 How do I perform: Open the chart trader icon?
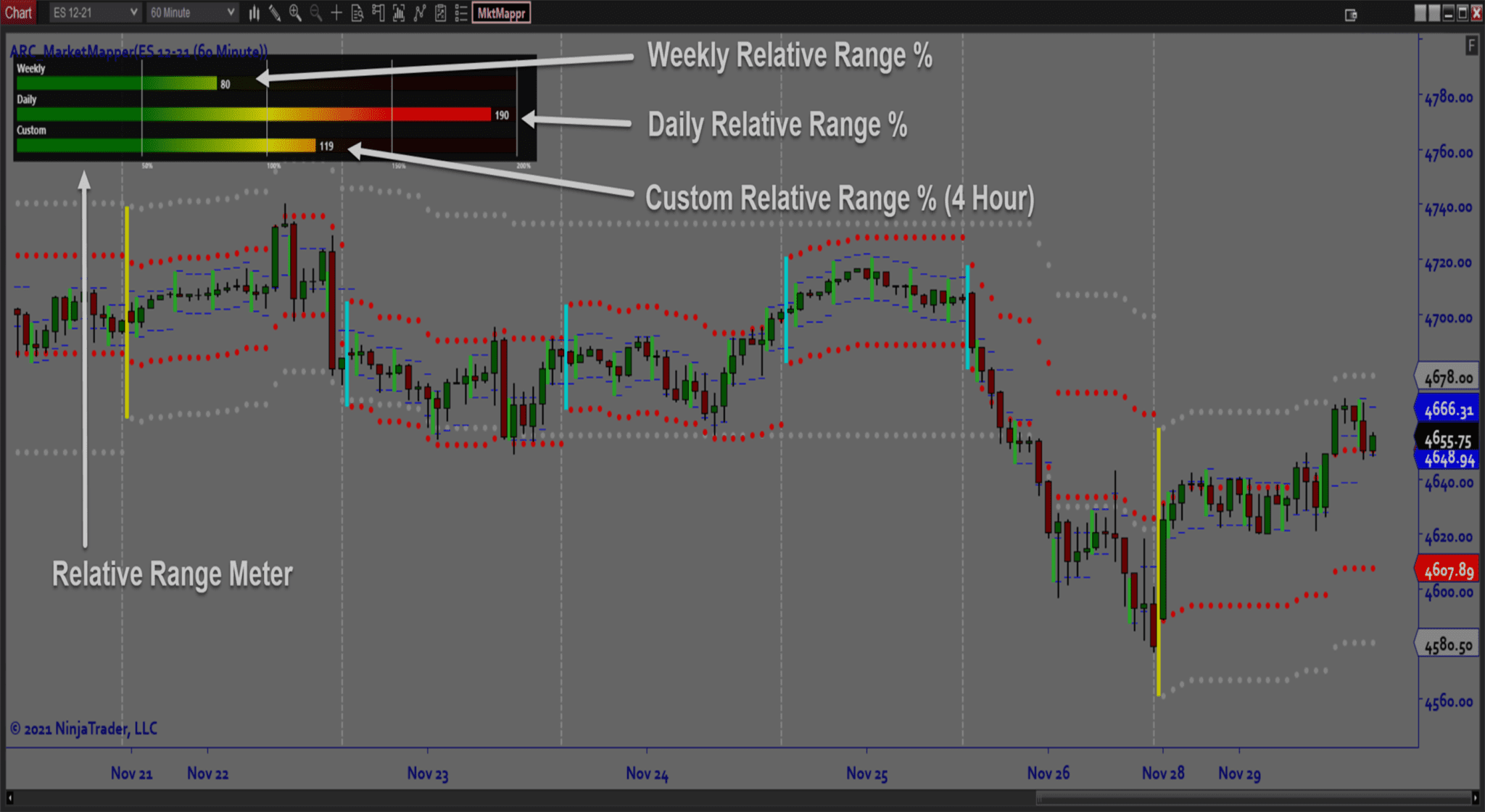pos(378,13)
